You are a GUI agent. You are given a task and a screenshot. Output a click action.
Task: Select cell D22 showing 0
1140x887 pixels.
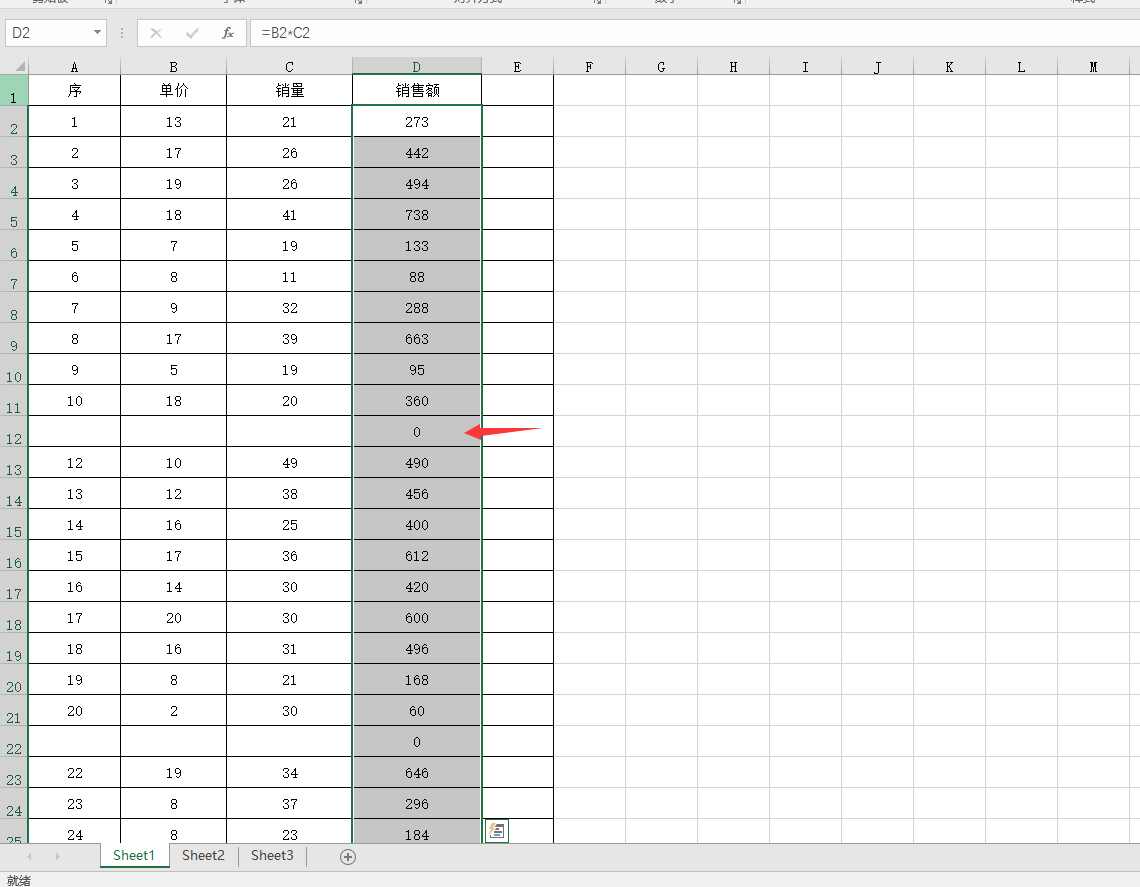point(417,742)
